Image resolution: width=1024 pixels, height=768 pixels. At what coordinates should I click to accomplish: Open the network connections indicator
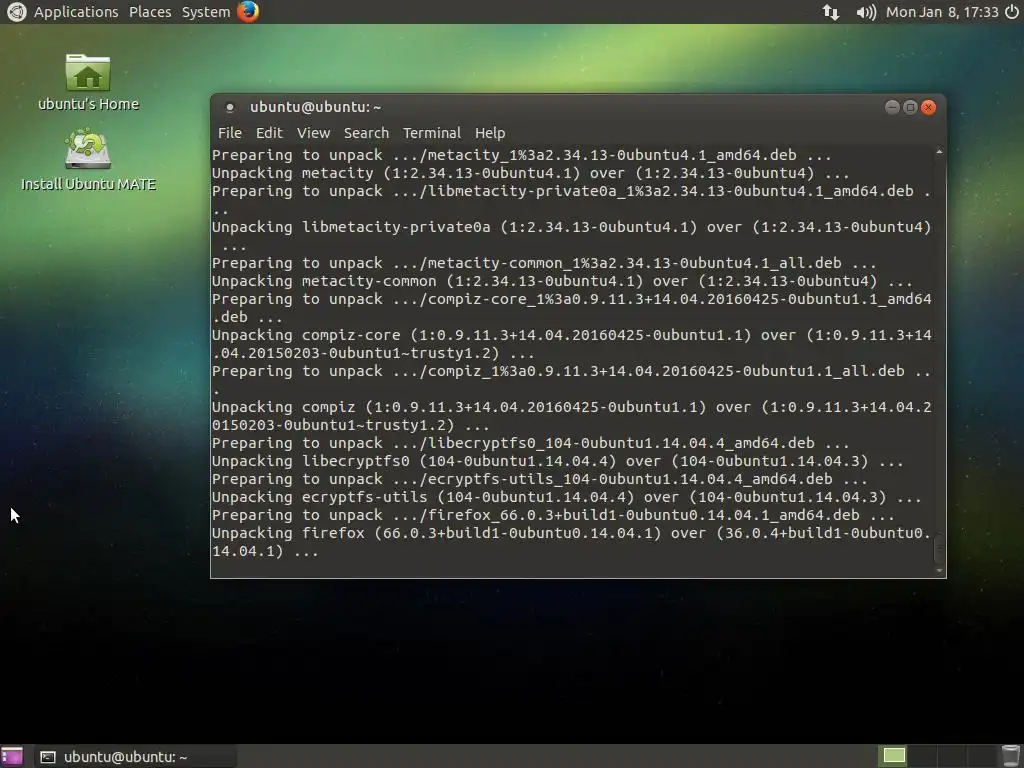(x=831, y=12)
